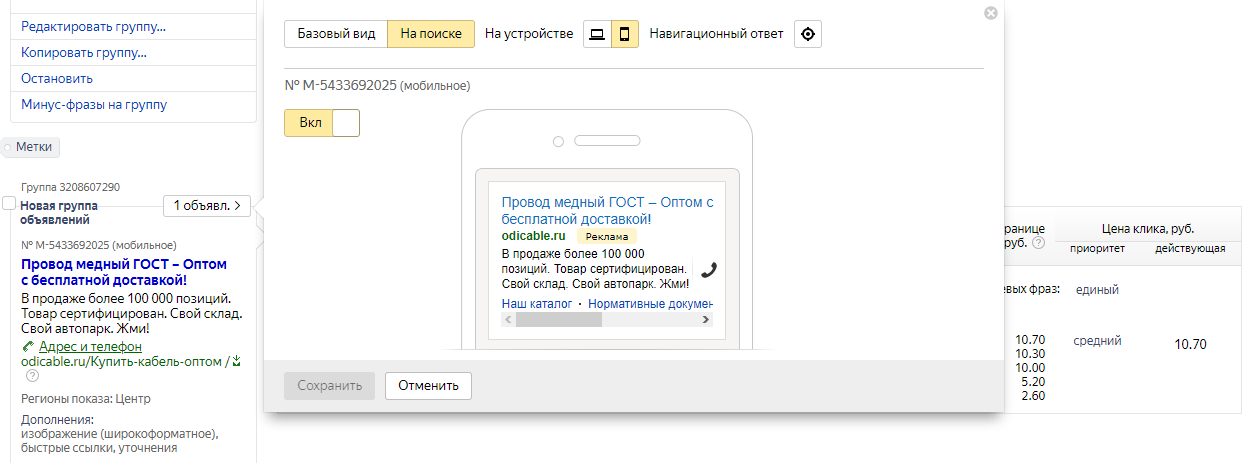Click the Группа 3208607290 label
The image size is (1258, 463).
70,187
